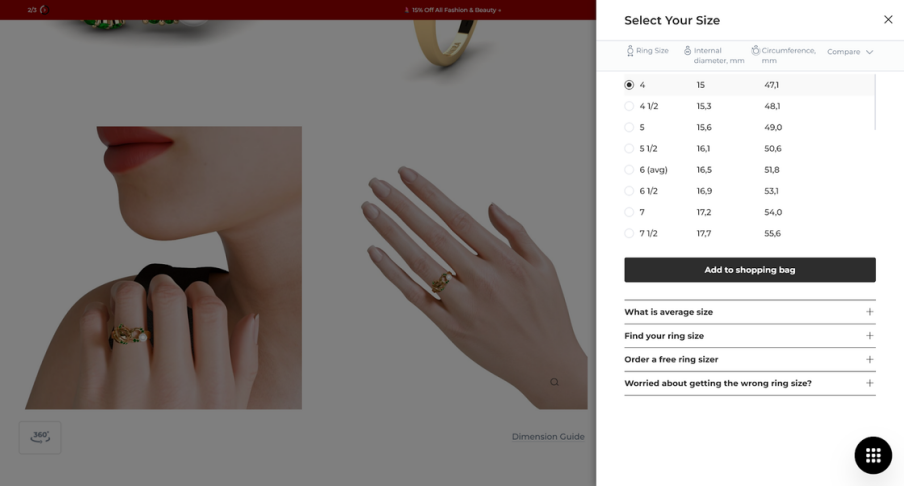Expand Worried about getting the wrong ring size
904x486 pixels.
pos(749,383)
